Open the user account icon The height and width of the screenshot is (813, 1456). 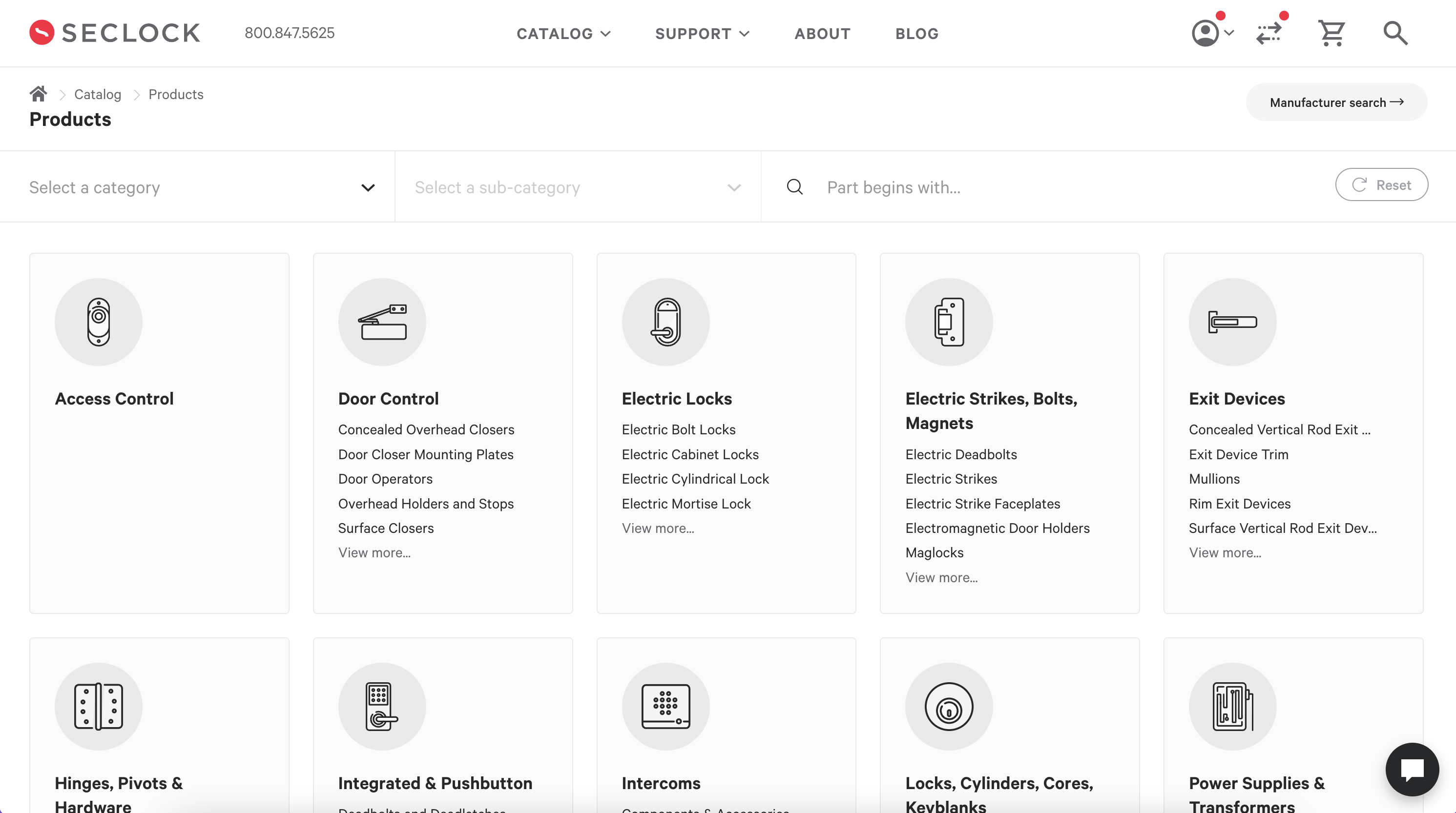(x=1205, y=33)
